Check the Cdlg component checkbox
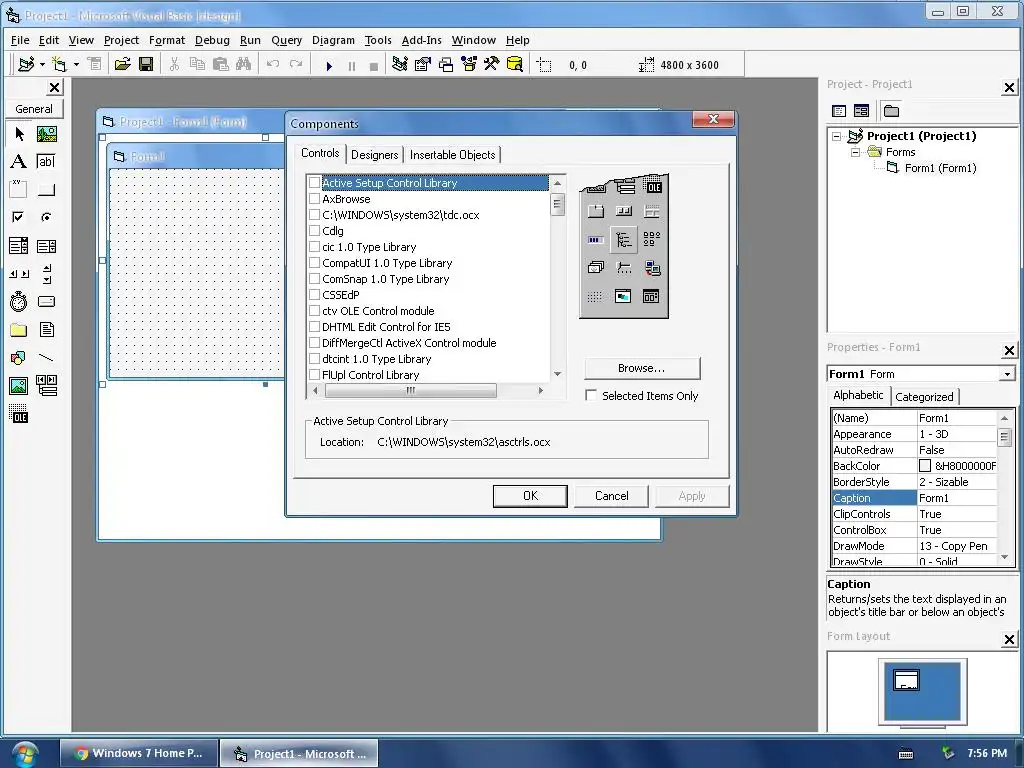The image size is (1024, 768). tap(314, 231)
